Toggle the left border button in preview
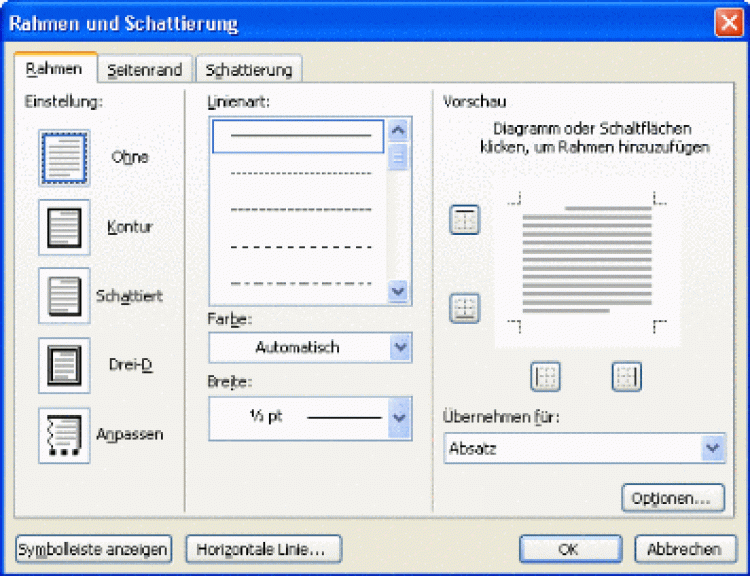750x576 pixels. 546,376
